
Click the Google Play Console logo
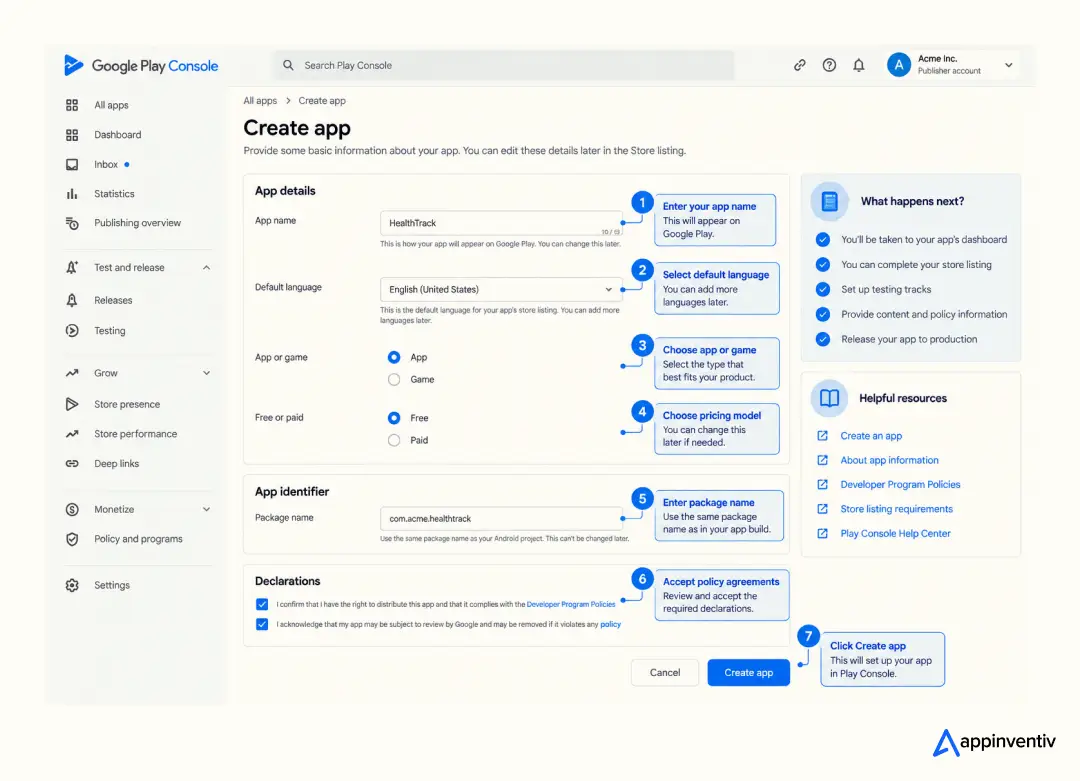click(141, 65)
